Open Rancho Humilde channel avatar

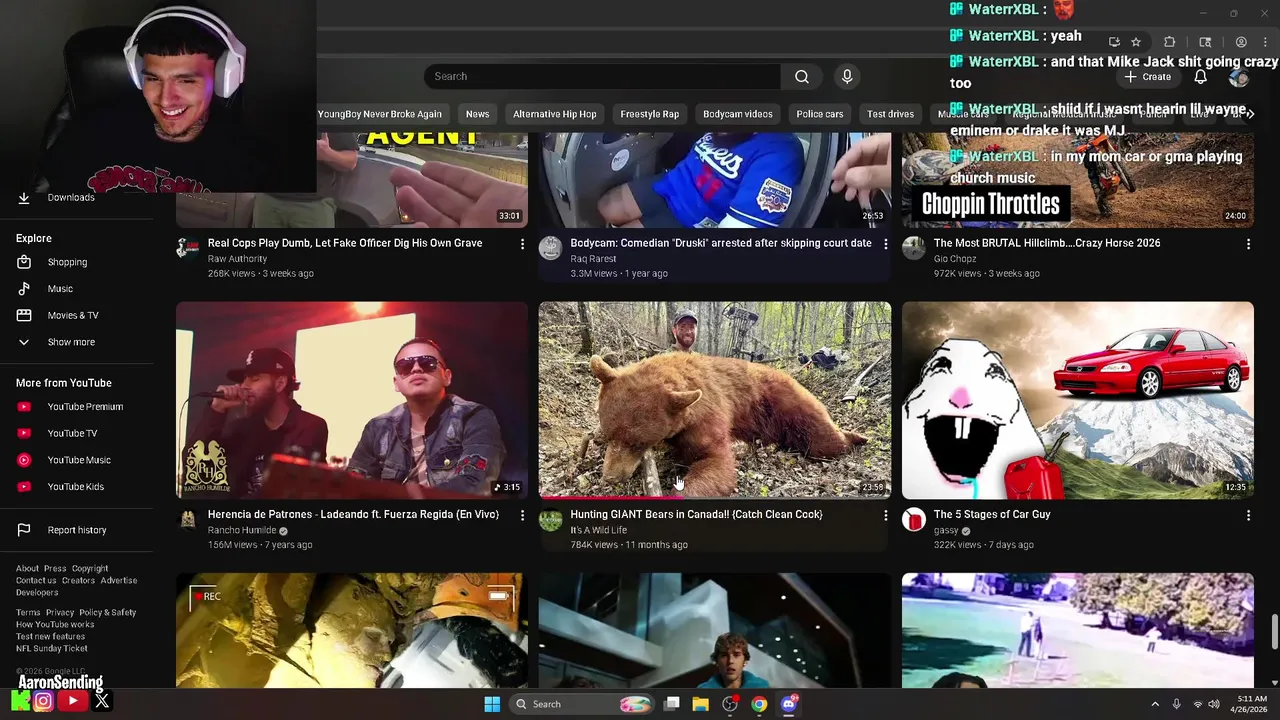[x=188, y=519]
